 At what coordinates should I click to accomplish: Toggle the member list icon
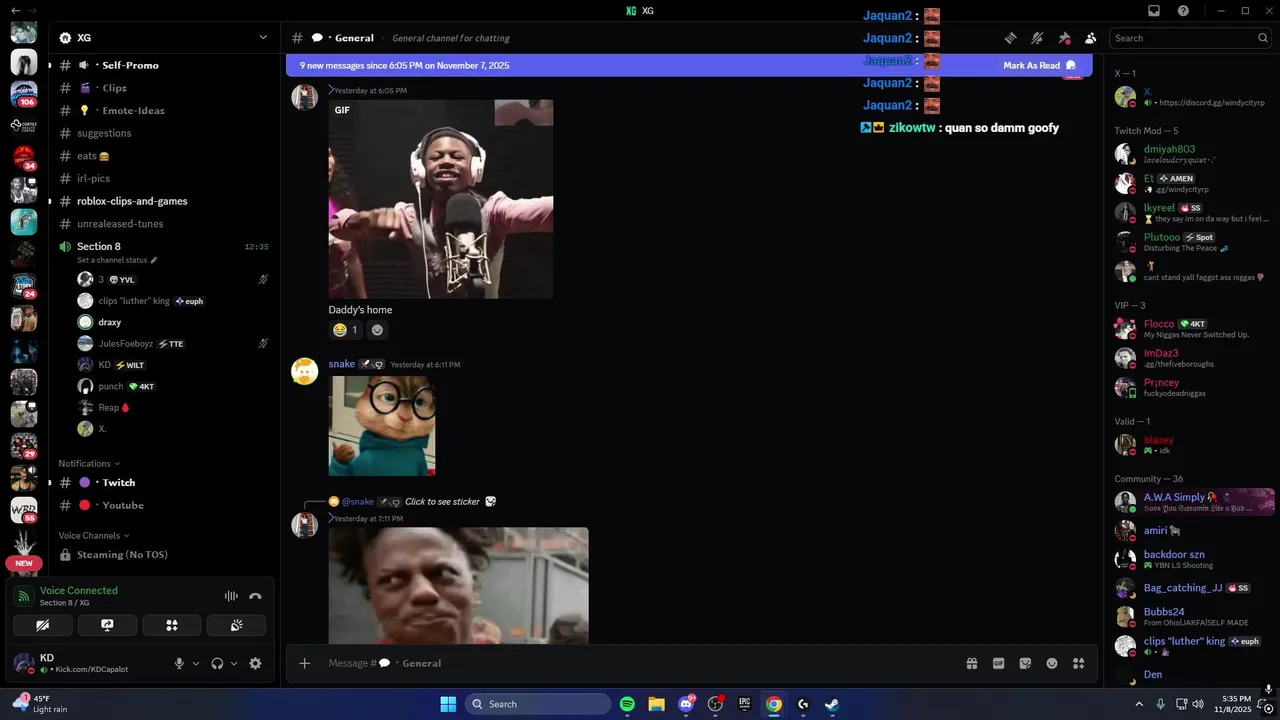tap(1090, 38)
